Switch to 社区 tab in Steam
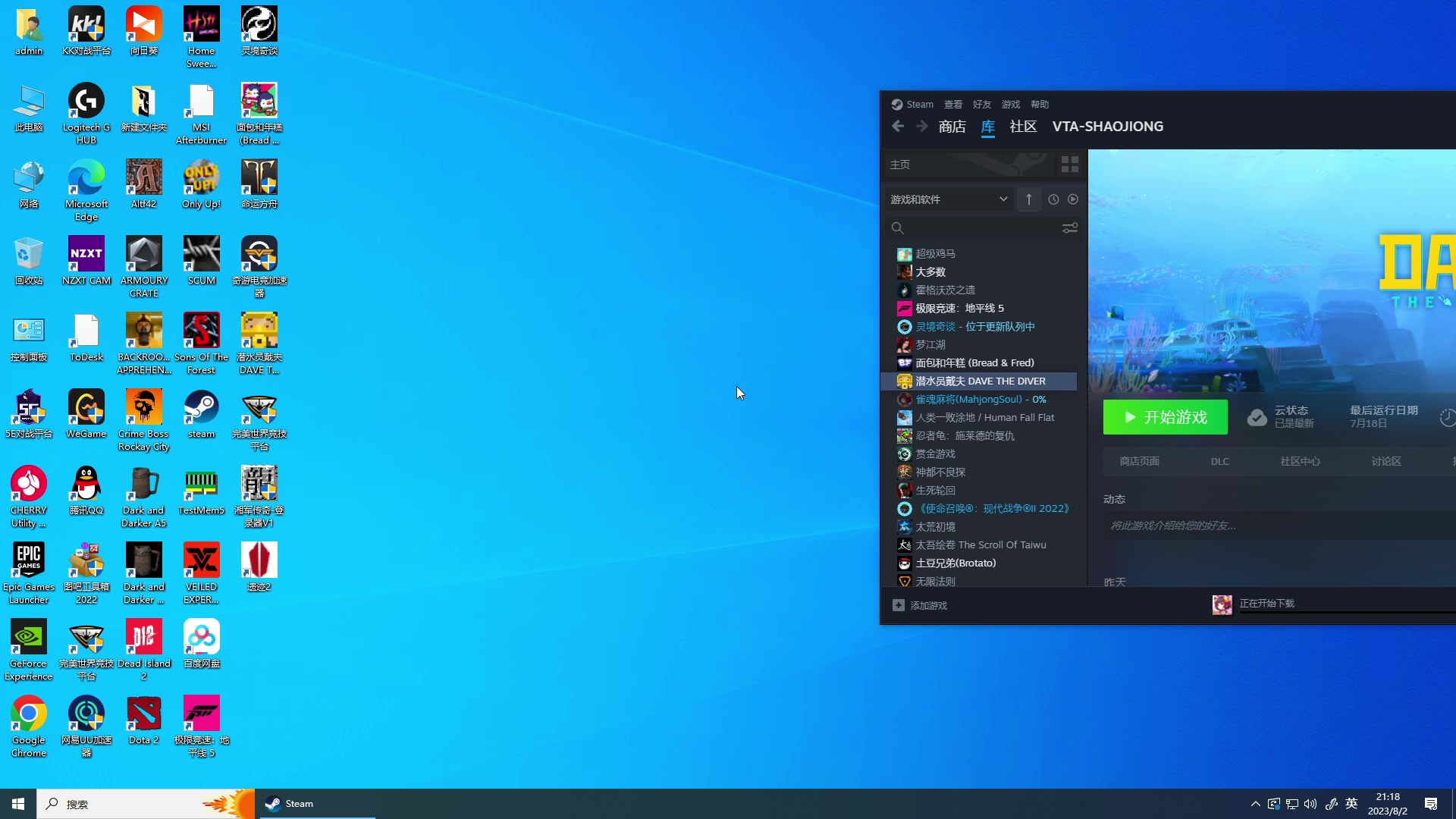1456x819 pixels. 1023,127
